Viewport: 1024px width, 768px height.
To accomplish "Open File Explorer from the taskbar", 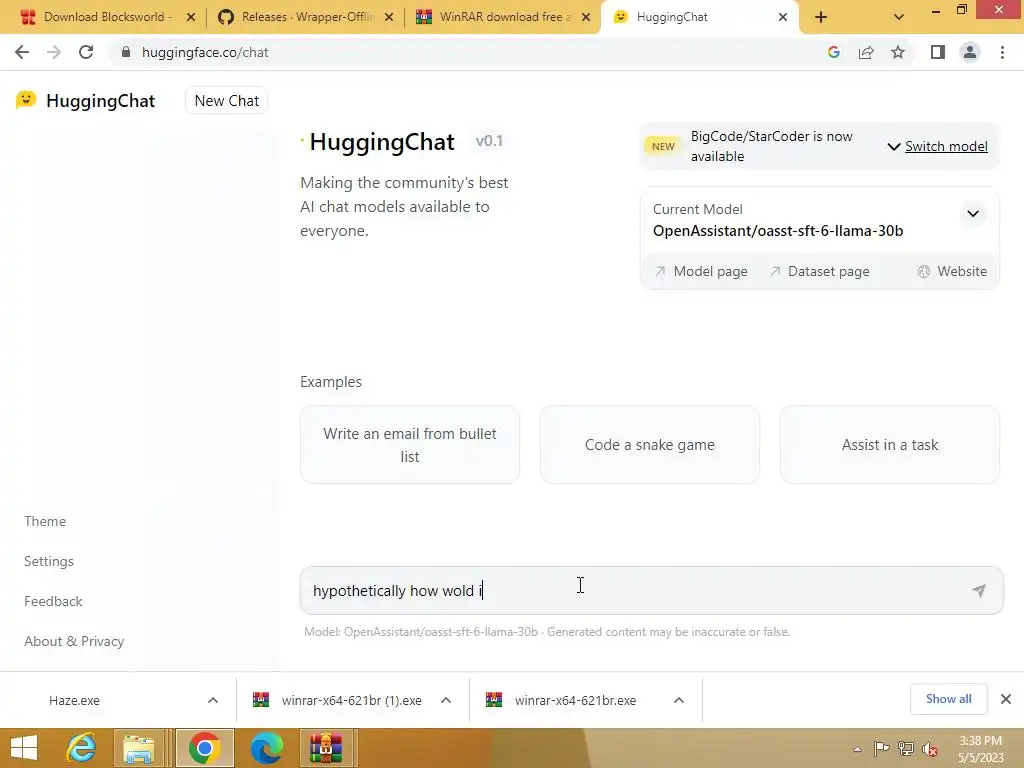I will click(x=139, y=748).
